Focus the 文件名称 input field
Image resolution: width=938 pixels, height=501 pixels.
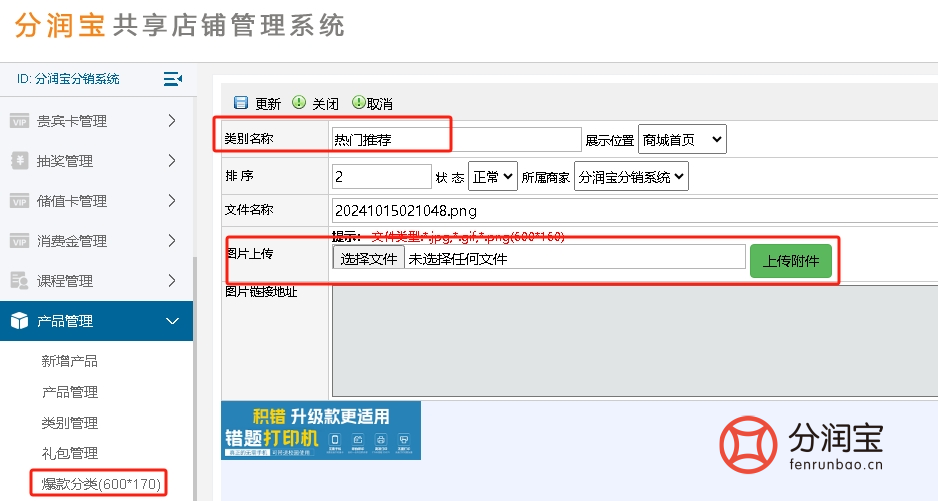coord(635,211)
